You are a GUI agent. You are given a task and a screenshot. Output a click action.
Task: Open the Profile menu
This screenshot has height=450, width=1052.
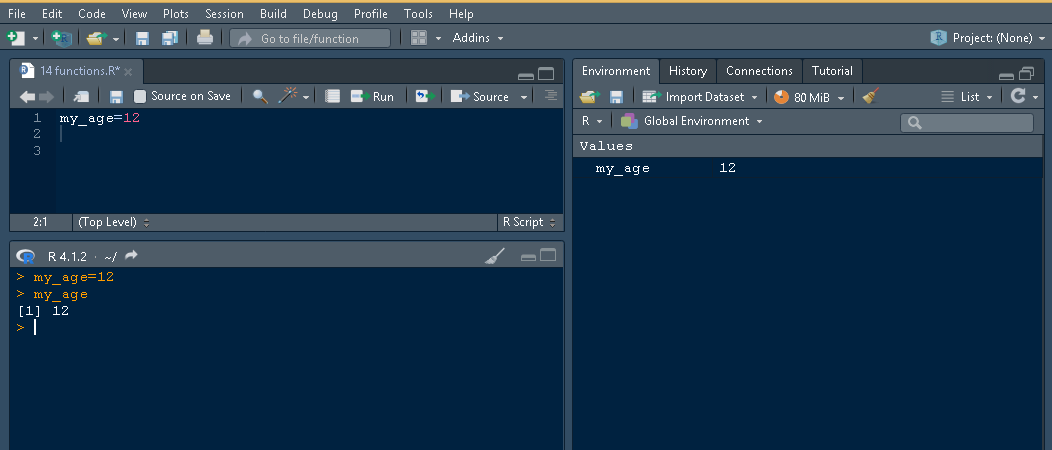pyautogui.click(x=371, y=13)
